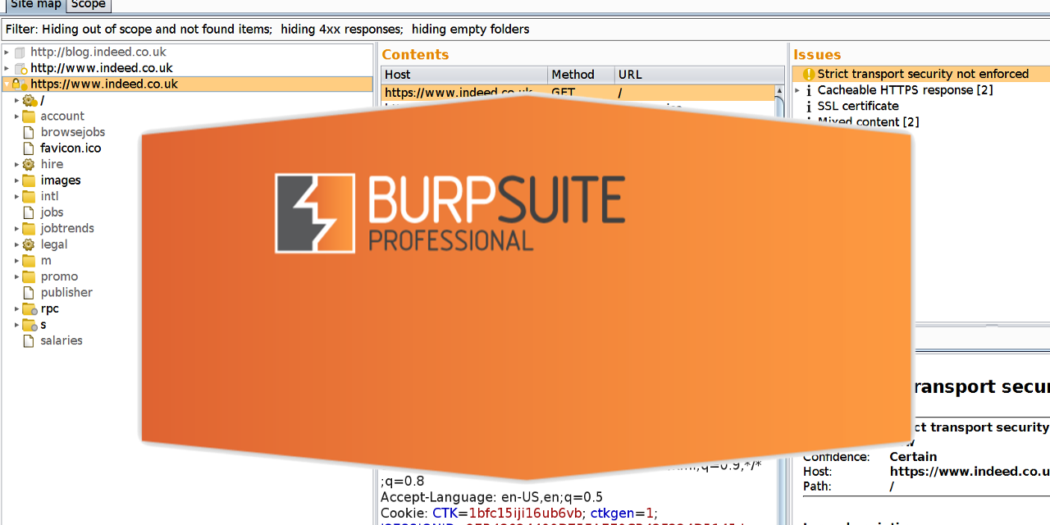Select the salaries tree item
Image resolution: width=1050 pixels, height=525 pixels.
click(x=62, y=341)
